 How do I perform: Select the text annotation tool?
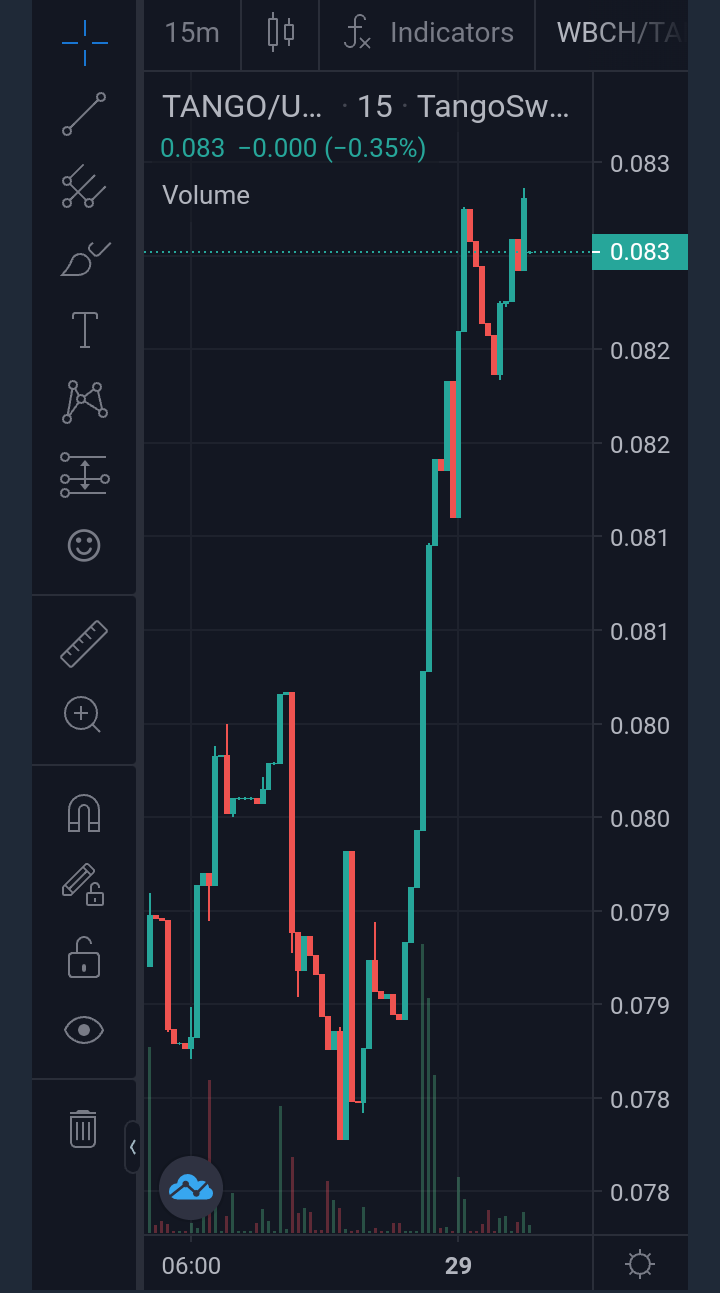coord(84,330)
